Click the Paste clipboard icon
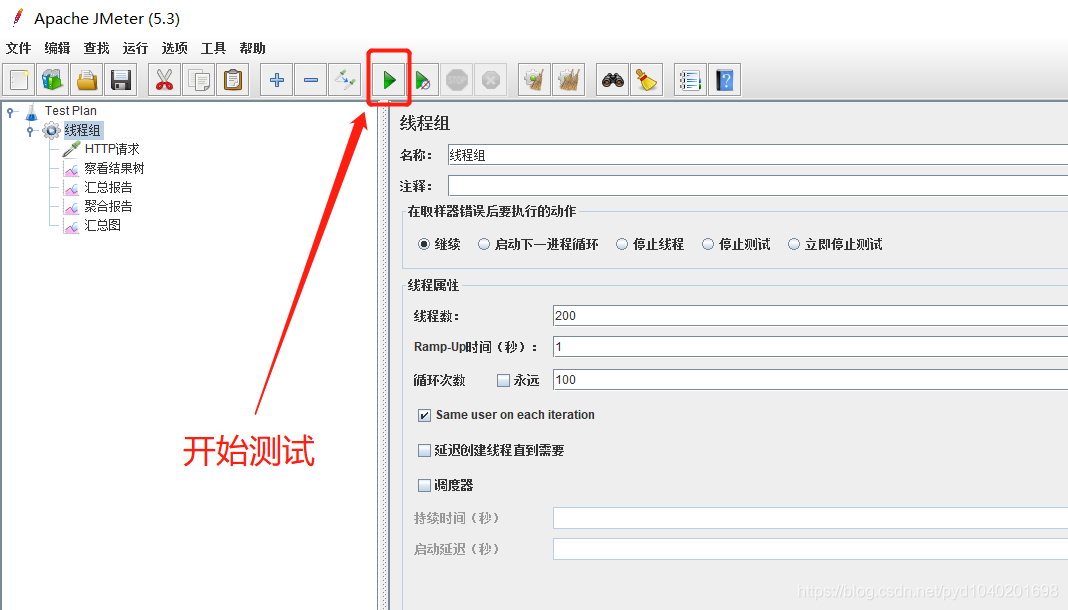Screen dimensions: 1068x610 pyautogui.click(x=233, y=80)
